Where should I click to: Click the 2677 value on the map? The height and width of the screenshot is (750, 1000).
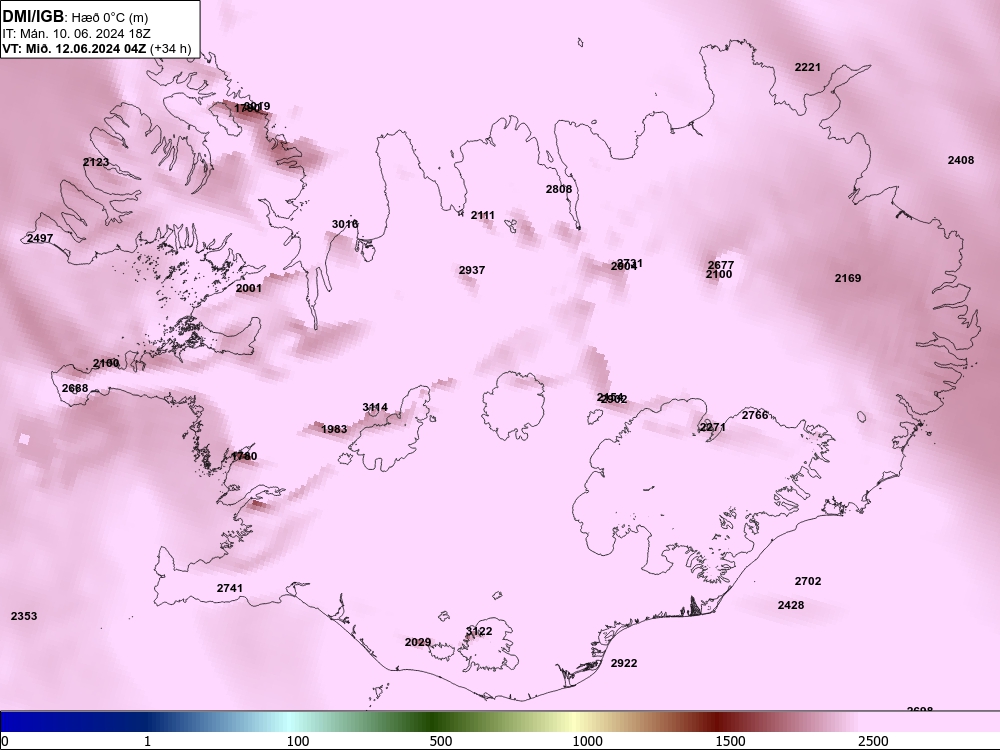[x=721, y=265]
